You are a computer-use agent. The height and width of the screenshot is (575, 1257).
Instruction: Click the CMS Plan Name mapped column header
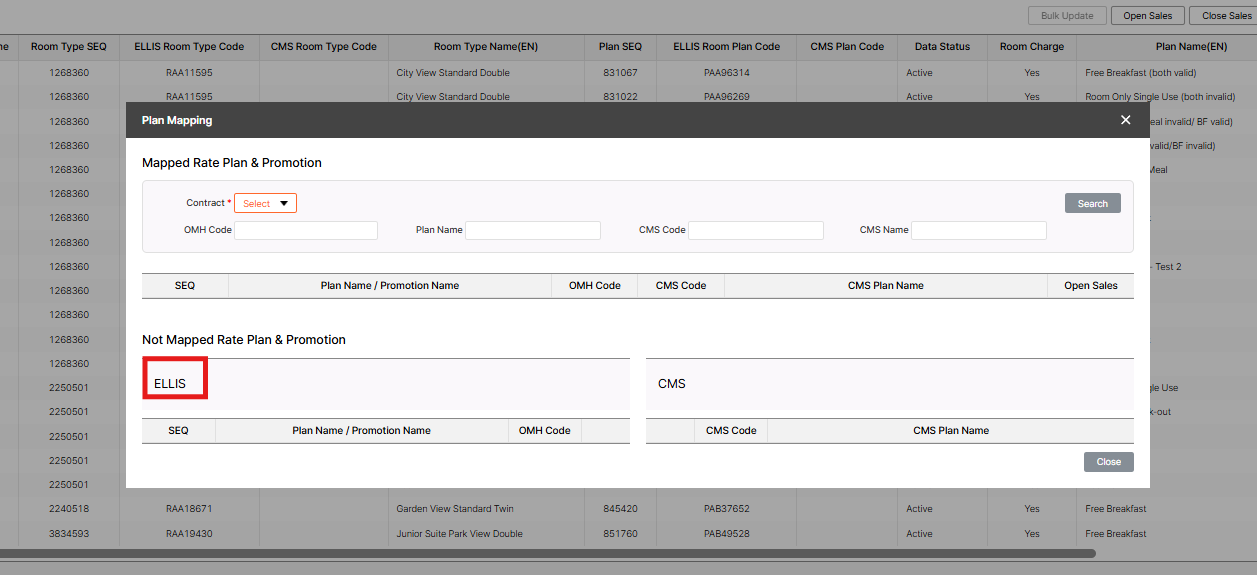[885, 285]
